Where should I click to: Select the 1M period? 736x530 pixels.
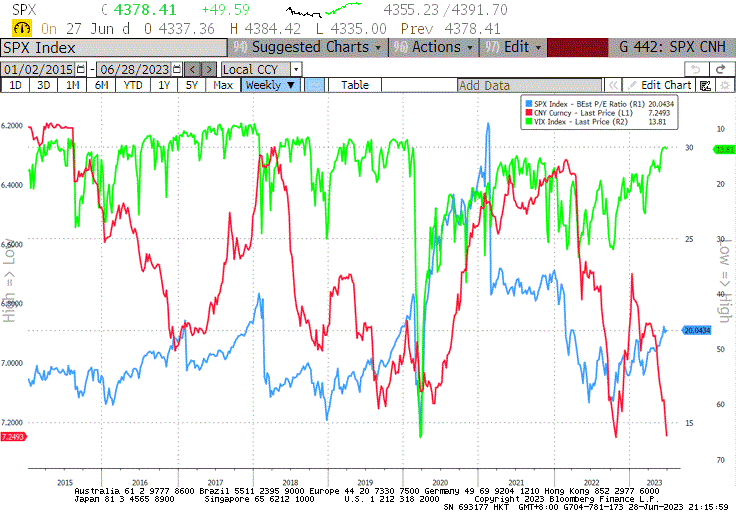click(x=72, y=85)
